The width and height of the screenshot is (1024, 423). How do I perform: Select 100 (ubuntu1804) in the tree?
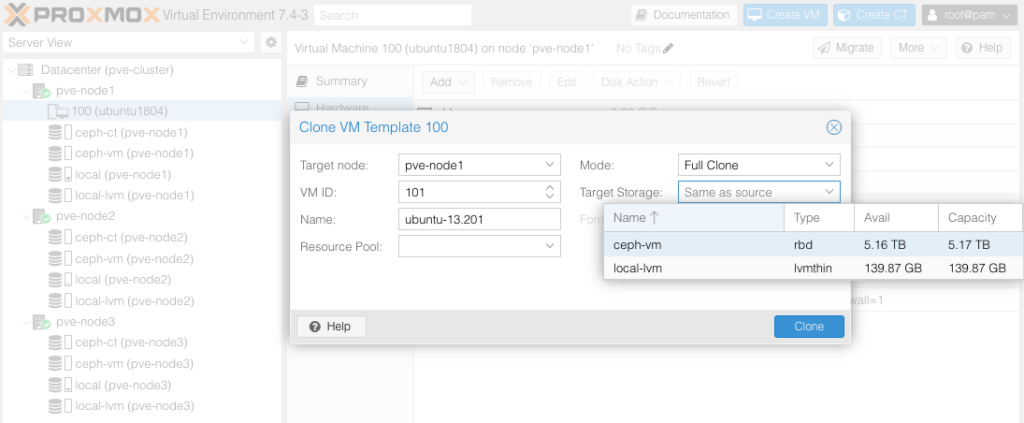[119, 112]
